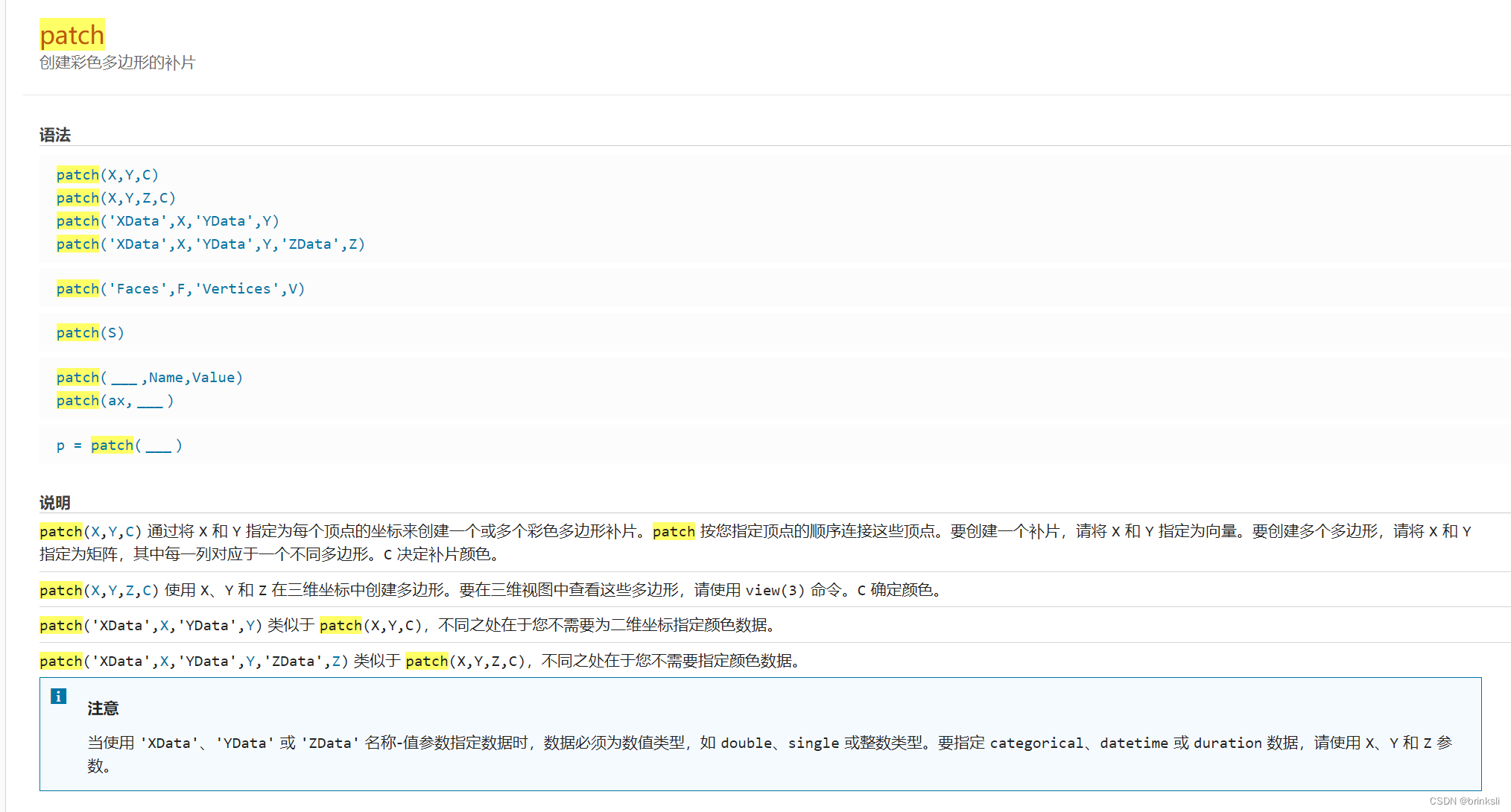The height and width of the screenshot is (812, 1511).
Task: Click view(3) command in description text
Action: pos(775,591)
